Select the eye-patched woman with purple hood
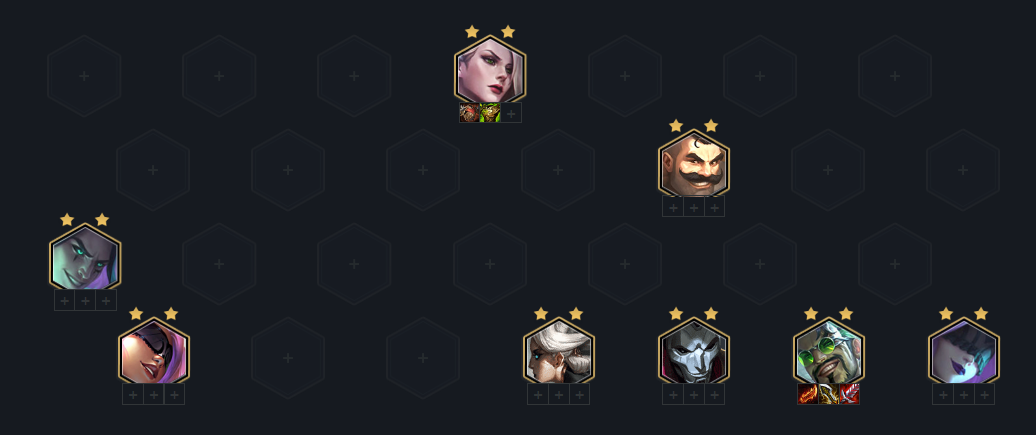The image size is (1036, 435). 154,352
